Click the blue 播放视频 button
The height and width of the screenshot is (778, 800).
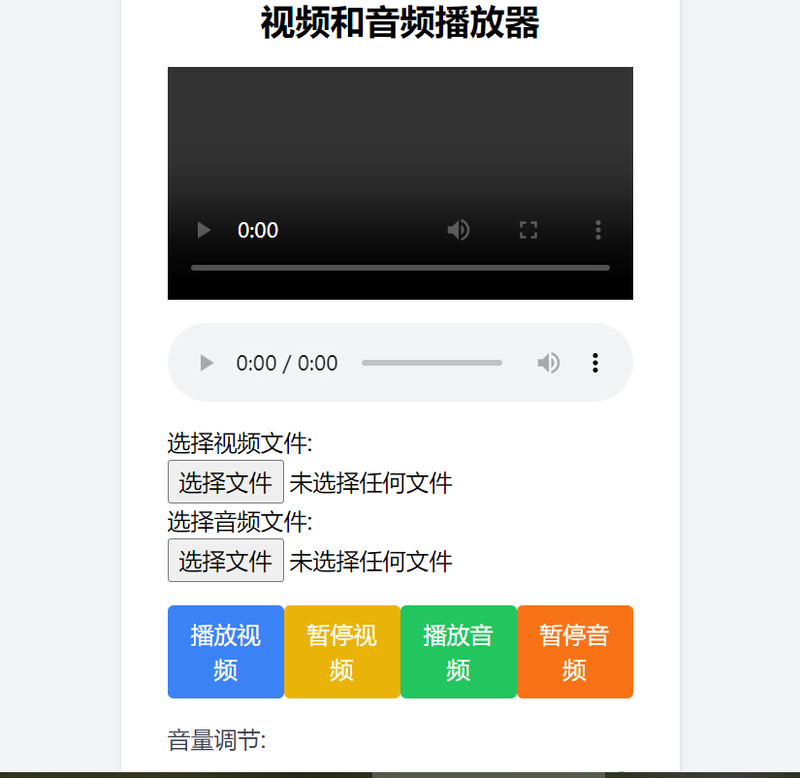226,651
